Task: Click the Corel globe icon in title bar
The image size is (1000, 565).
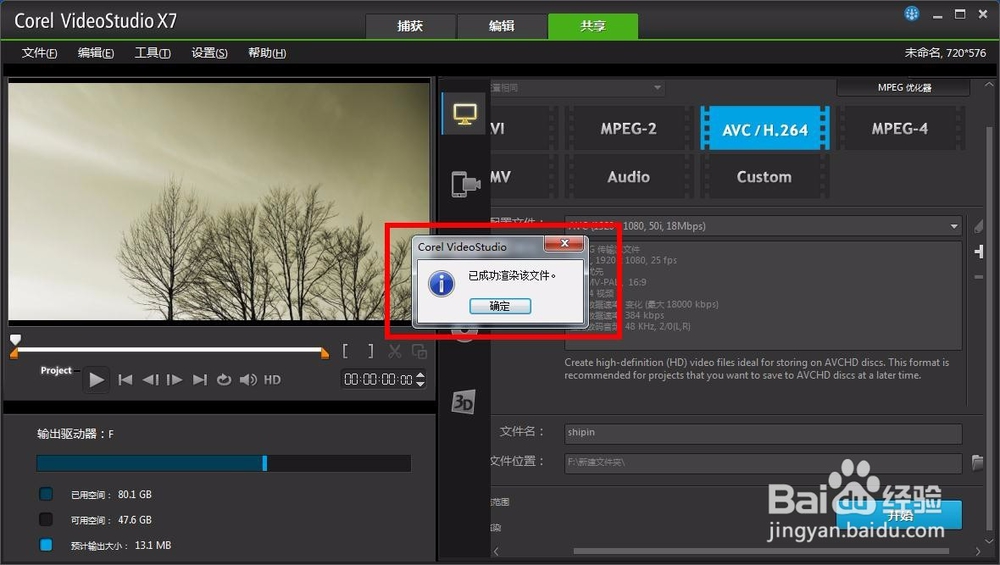Action: click(912, 13)
